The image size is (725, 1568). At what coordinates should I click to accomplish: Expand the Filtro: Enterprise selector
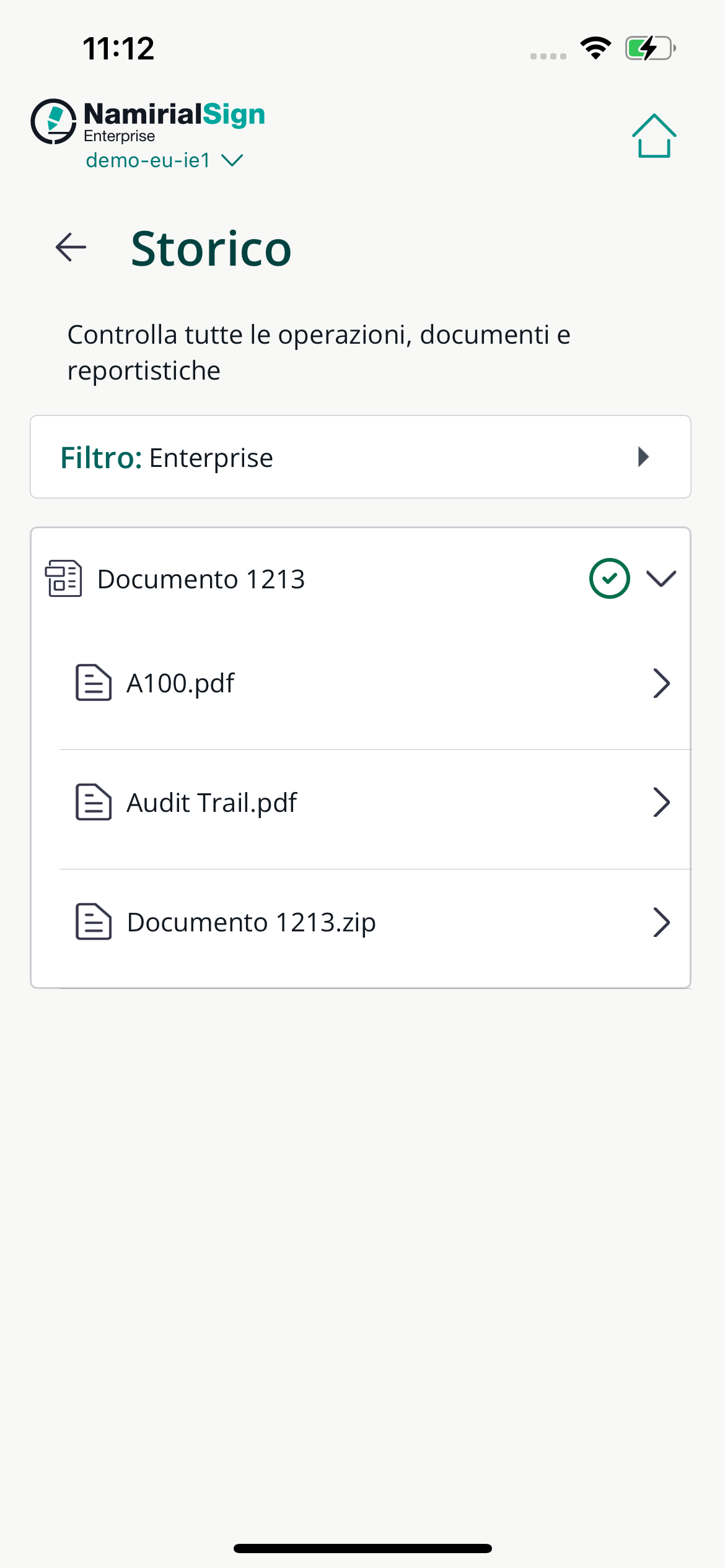(x=361, y=457)
